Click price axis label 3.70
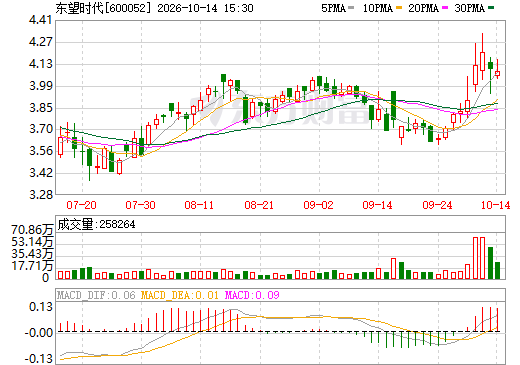 click(41, 129)
